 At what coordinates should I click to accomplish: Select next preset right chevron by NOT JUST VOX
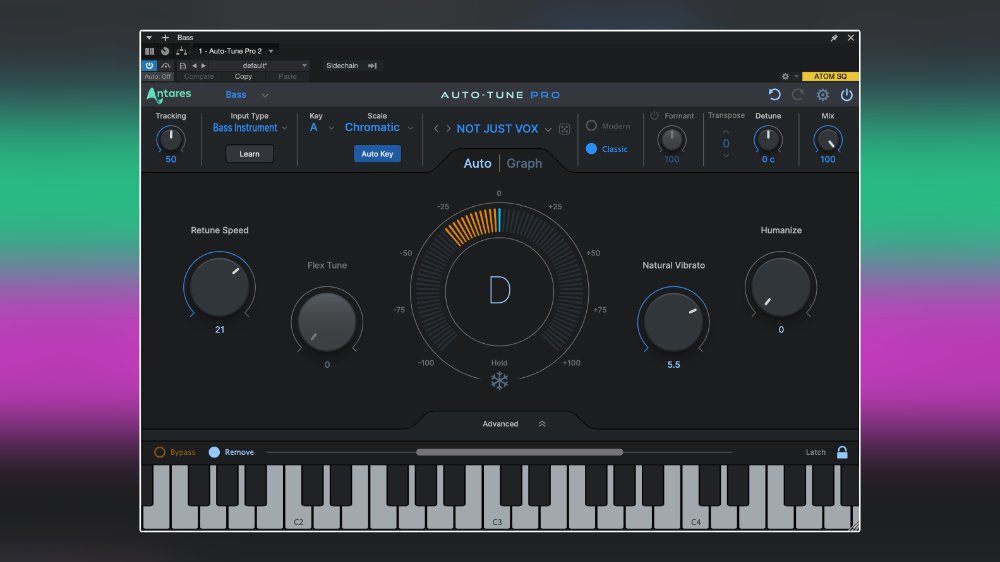click(448, 129)
